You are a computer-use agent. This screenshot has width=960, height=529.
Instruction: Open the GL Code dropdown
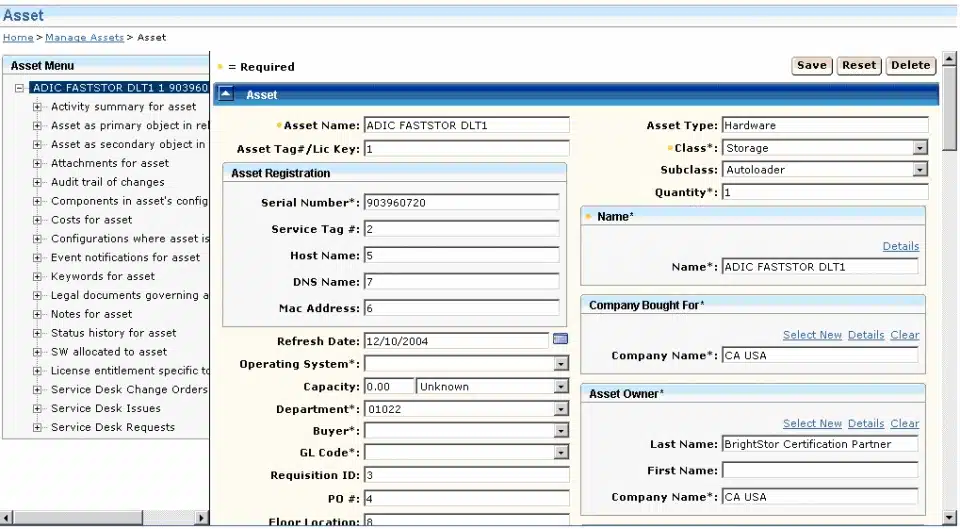tap(561, 453)
